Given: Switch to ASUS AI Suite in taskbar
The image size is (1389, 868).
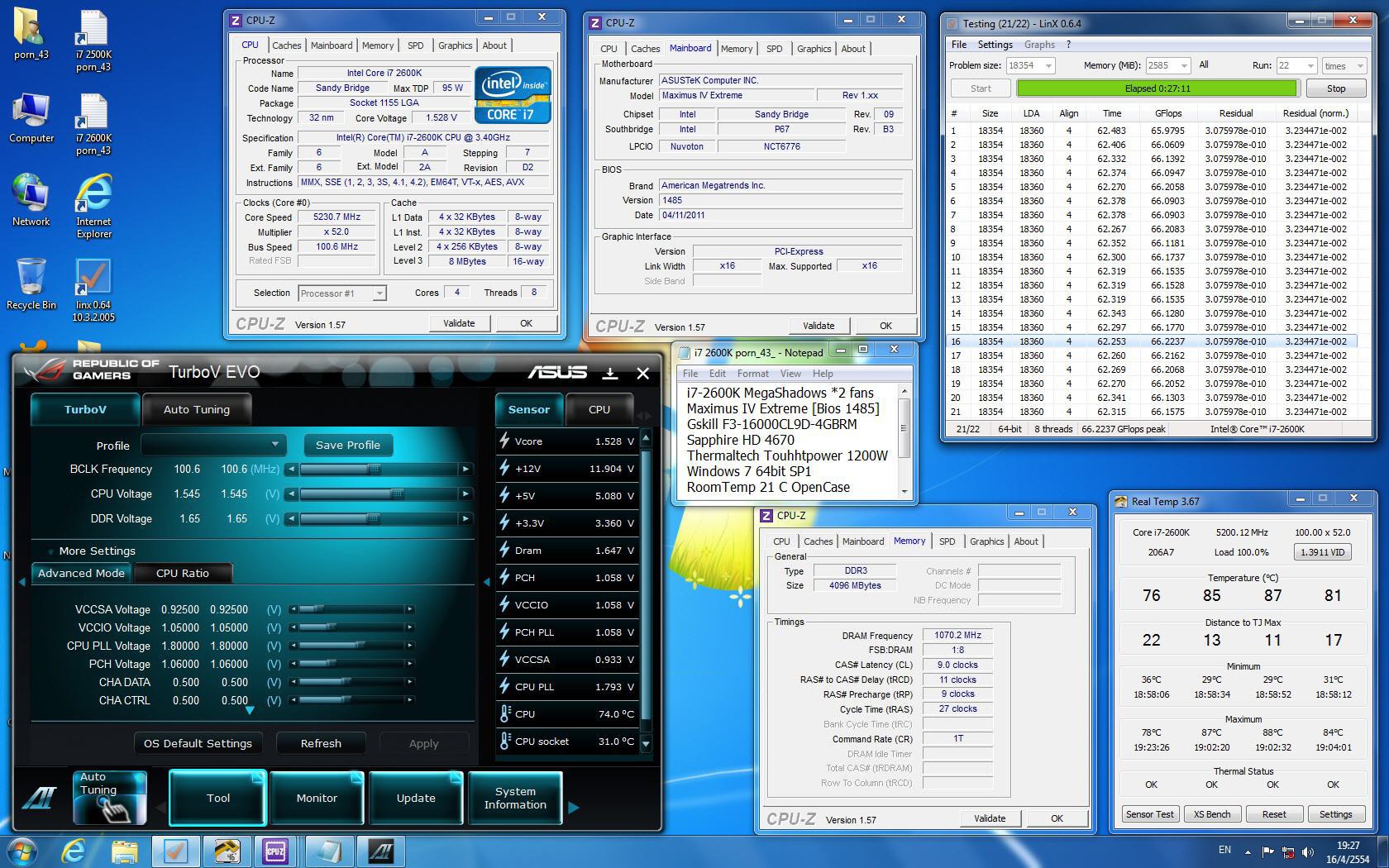Looking at the screenshot, I should [x=379, y=851].
